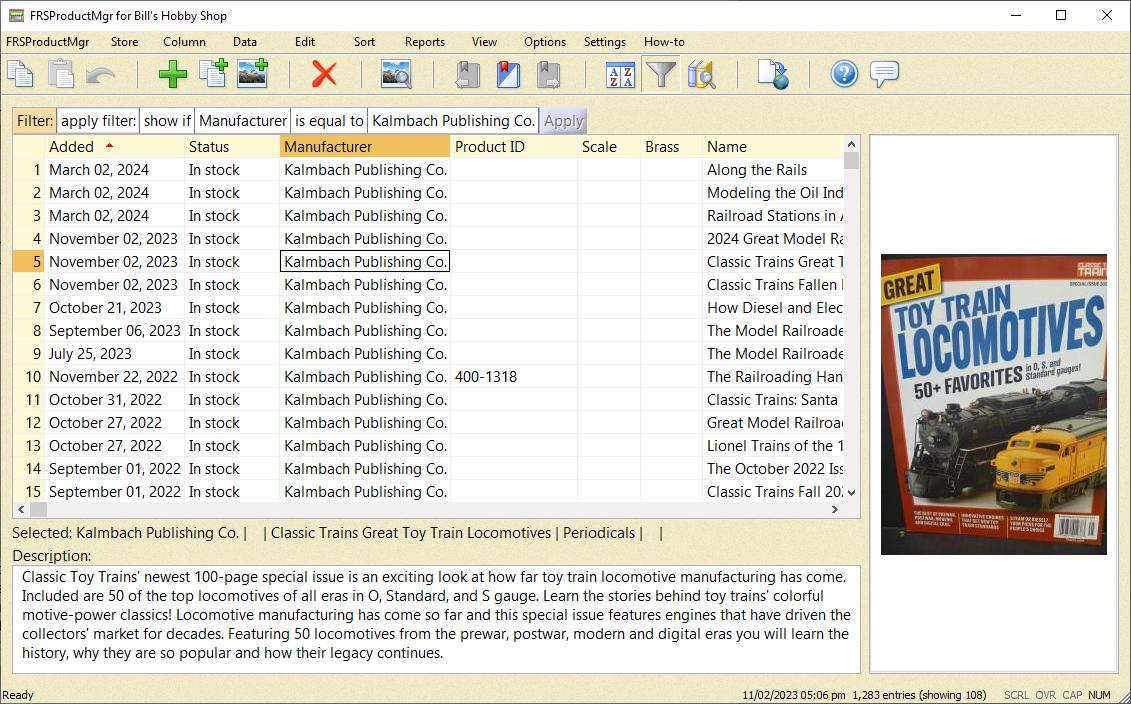This screenshot has width=1131, height=704.
Task: Click the Brass column header
Action: [671, 146]
